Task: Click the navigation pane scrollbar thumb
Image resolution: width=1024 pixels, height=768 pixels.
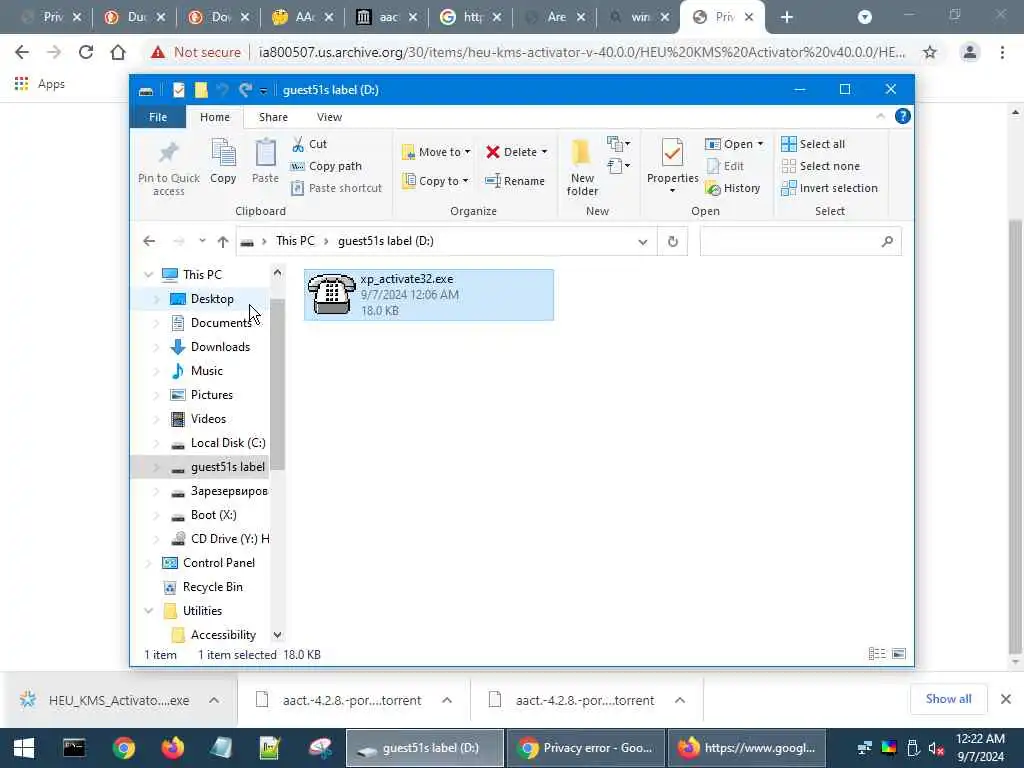Action: point(278,384)
